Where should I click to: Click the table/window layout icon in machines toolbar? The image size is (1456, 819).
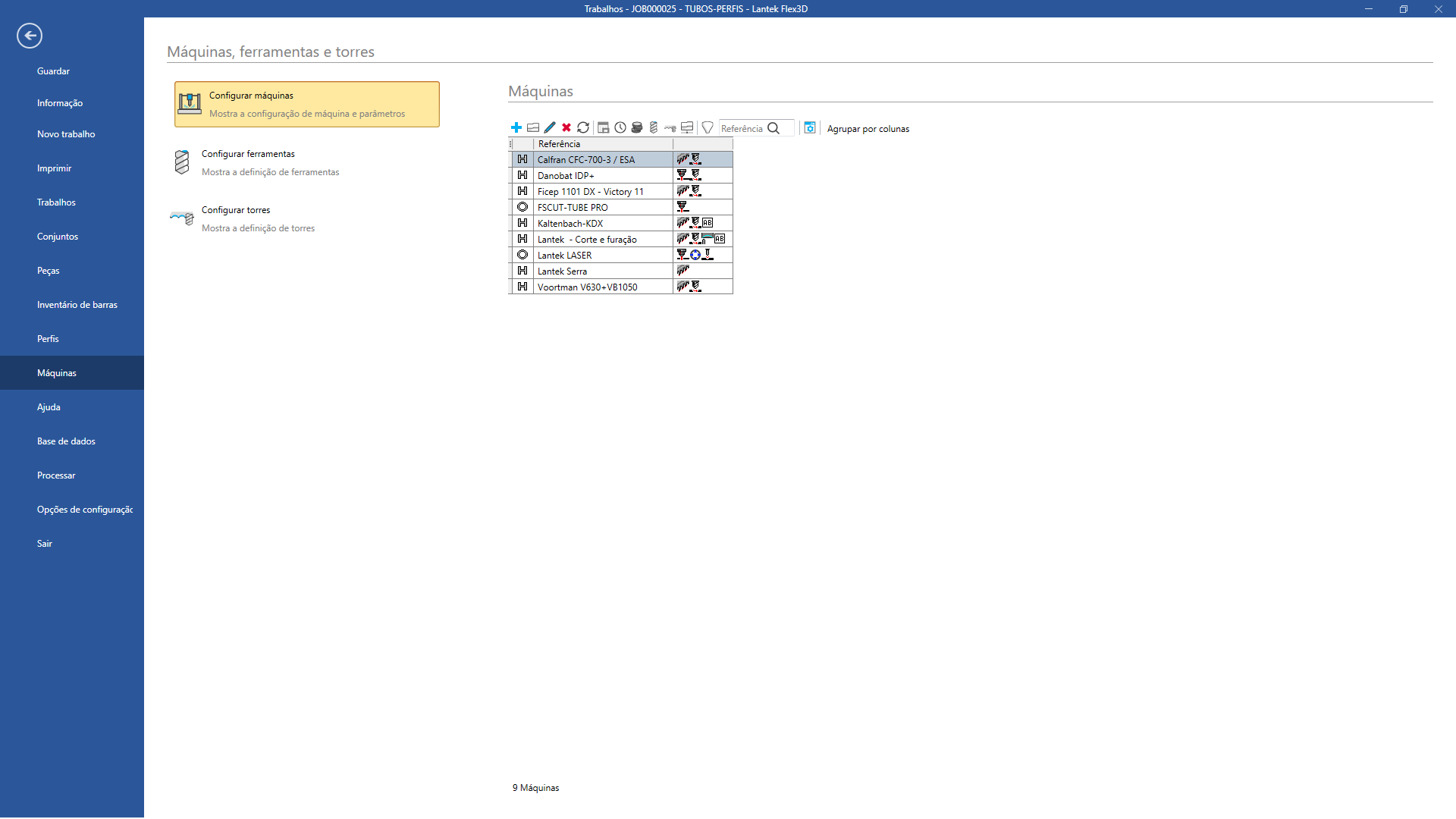(x=604, y=127)
